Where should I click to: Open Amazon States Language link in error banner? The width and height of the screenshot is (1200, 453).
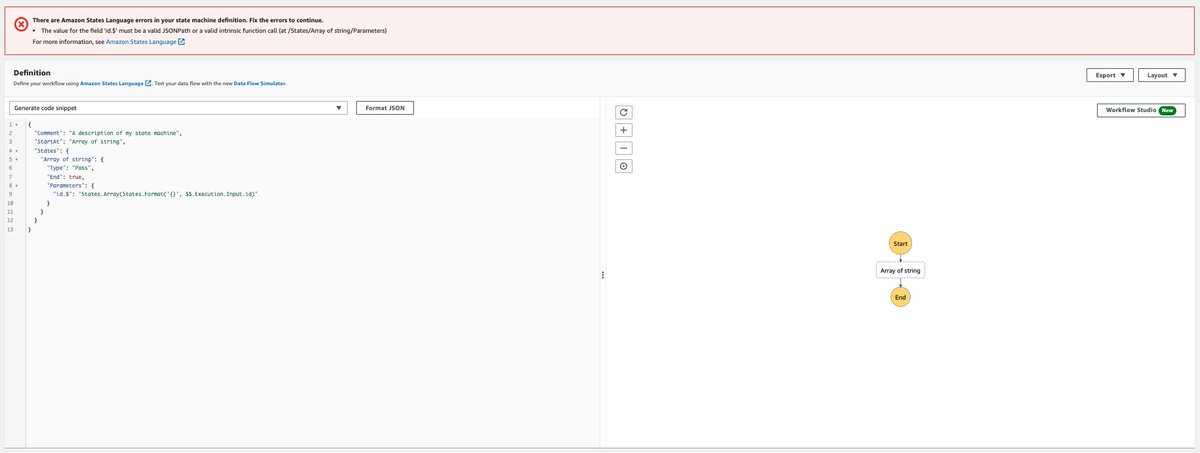145,43
